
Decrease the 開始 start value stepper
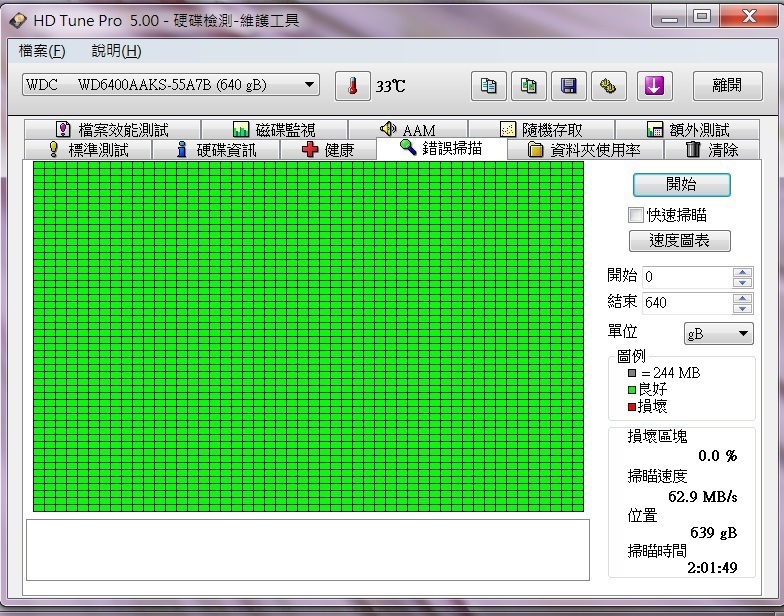tap(742, 282)
